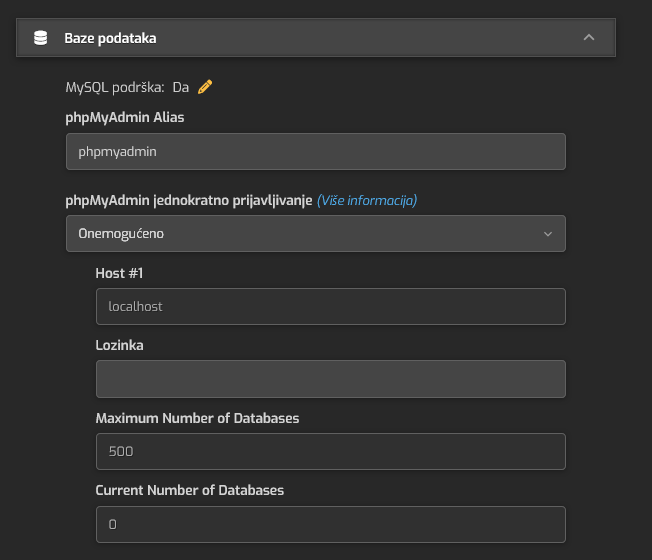Click the Da value next to MySQL podrška
The width and height of the screenshot is (652, 560).
pos(181,87)
